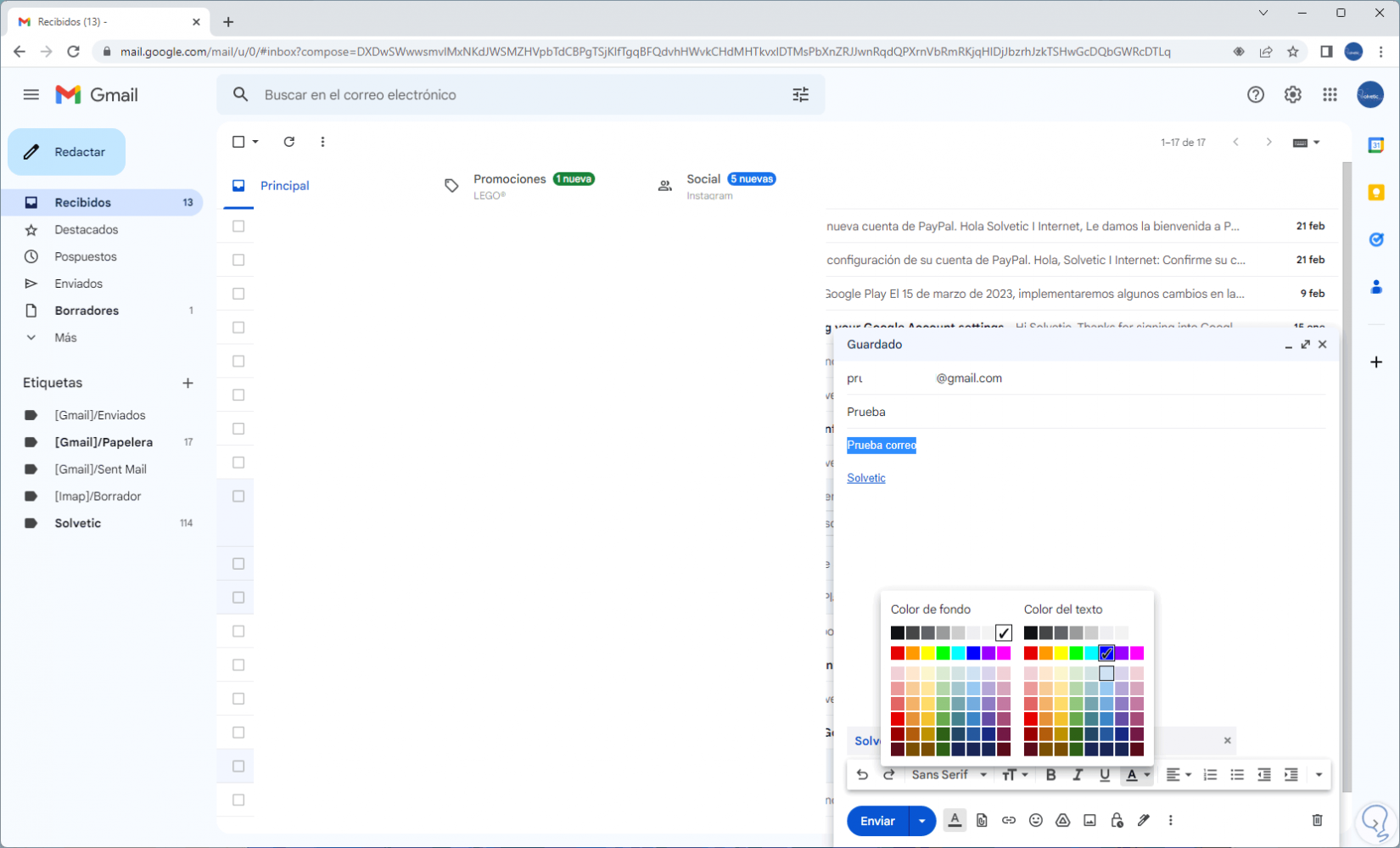Select yellow background color swatch
The image size is (1400, 848).
[927, 653]
